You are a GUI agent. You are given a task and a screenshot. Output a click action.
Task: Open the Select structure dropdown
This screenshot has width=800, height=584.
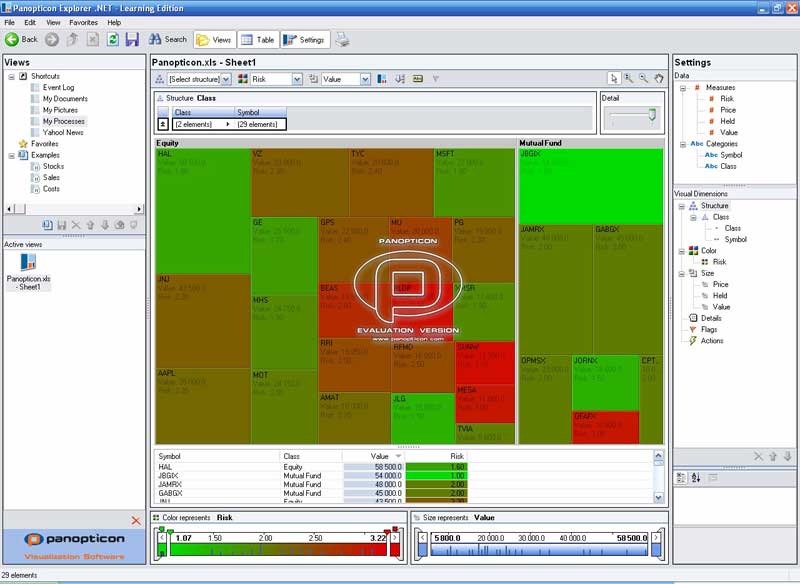click(226, 79)
